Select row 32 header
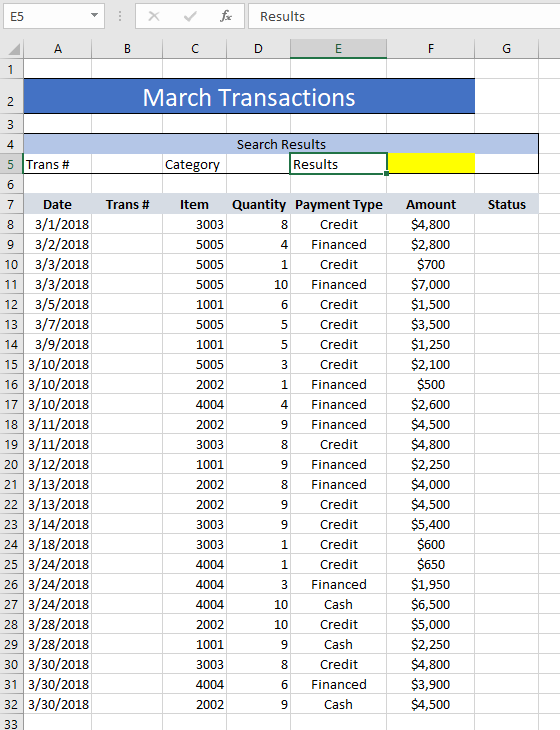The image size is (560, 730). pos(11,704)
